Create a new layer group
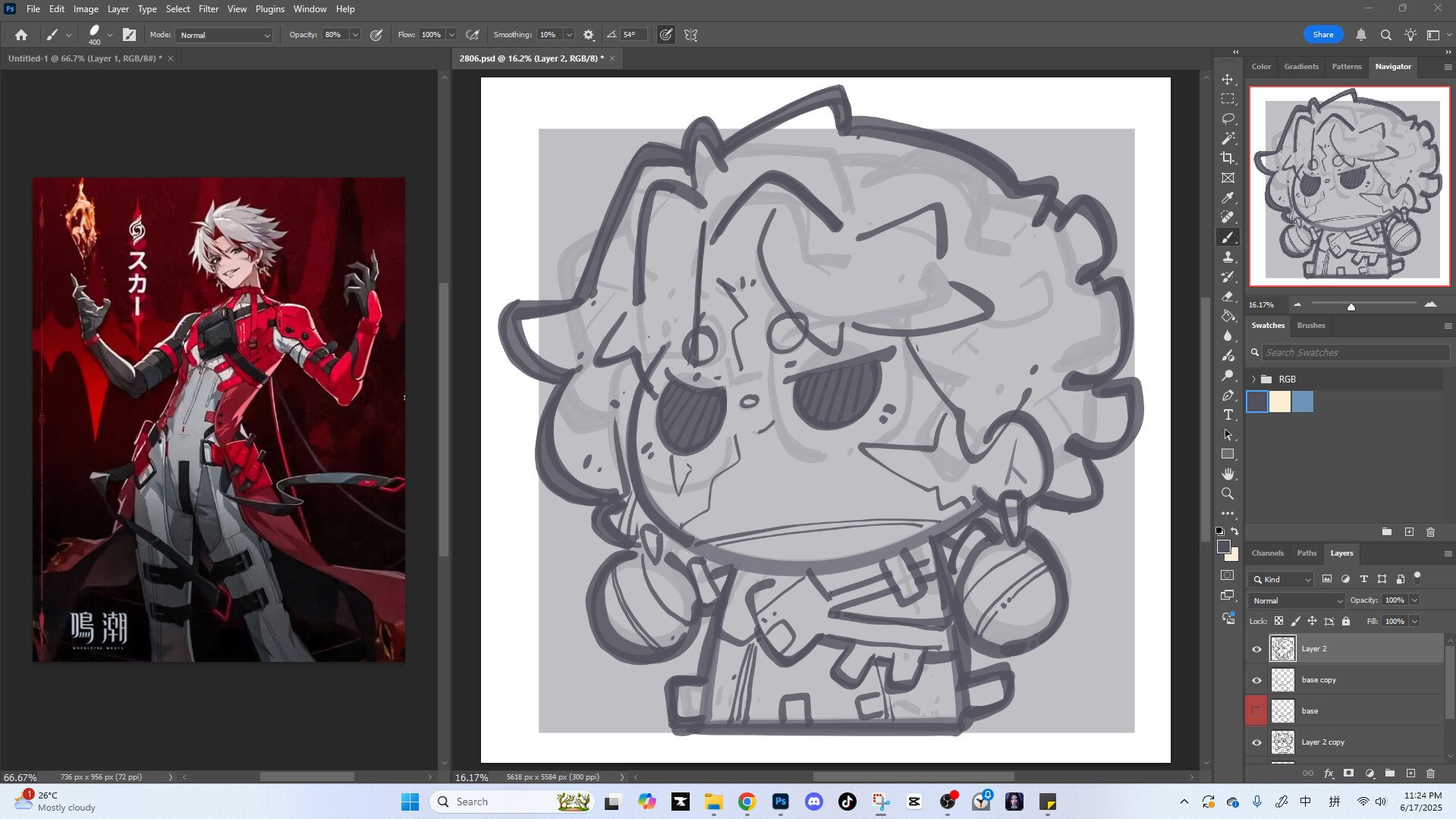The image size is (1456, 819). click(1389, 773)
